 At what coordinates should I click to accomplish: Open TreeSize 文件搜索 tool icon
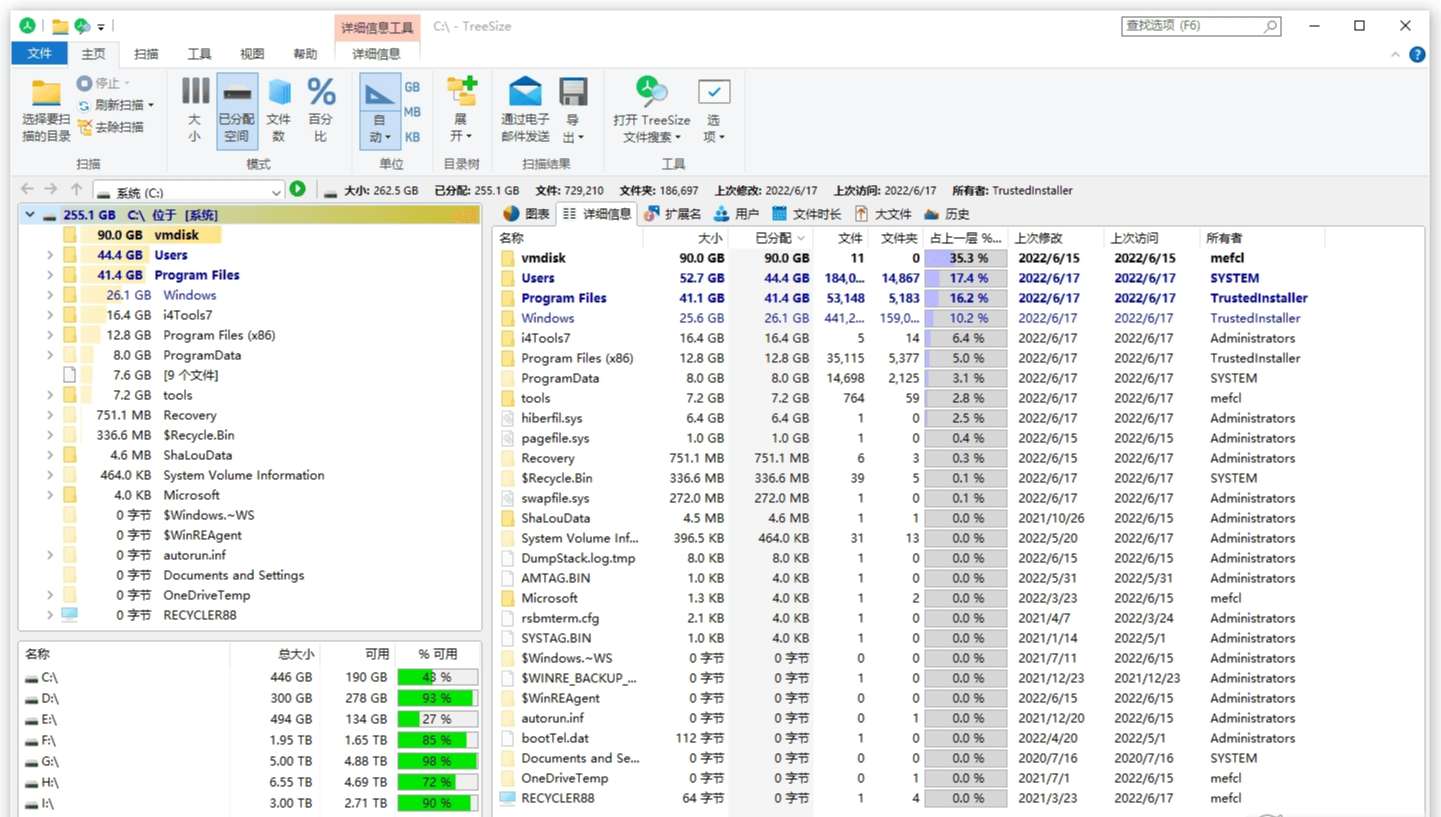point(652,92)
